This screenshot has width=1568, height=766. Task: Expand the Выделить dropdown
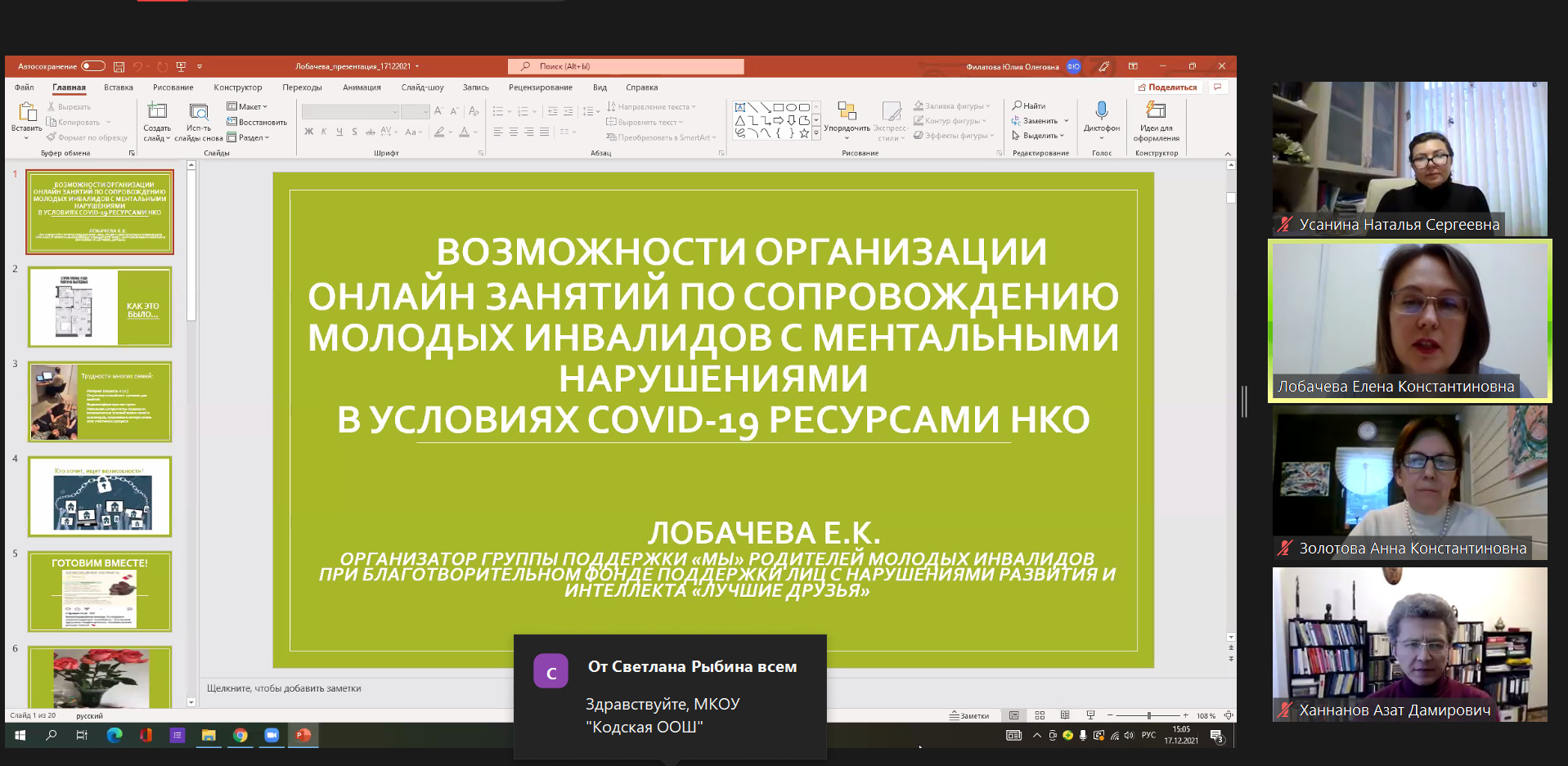[1039, 136]
